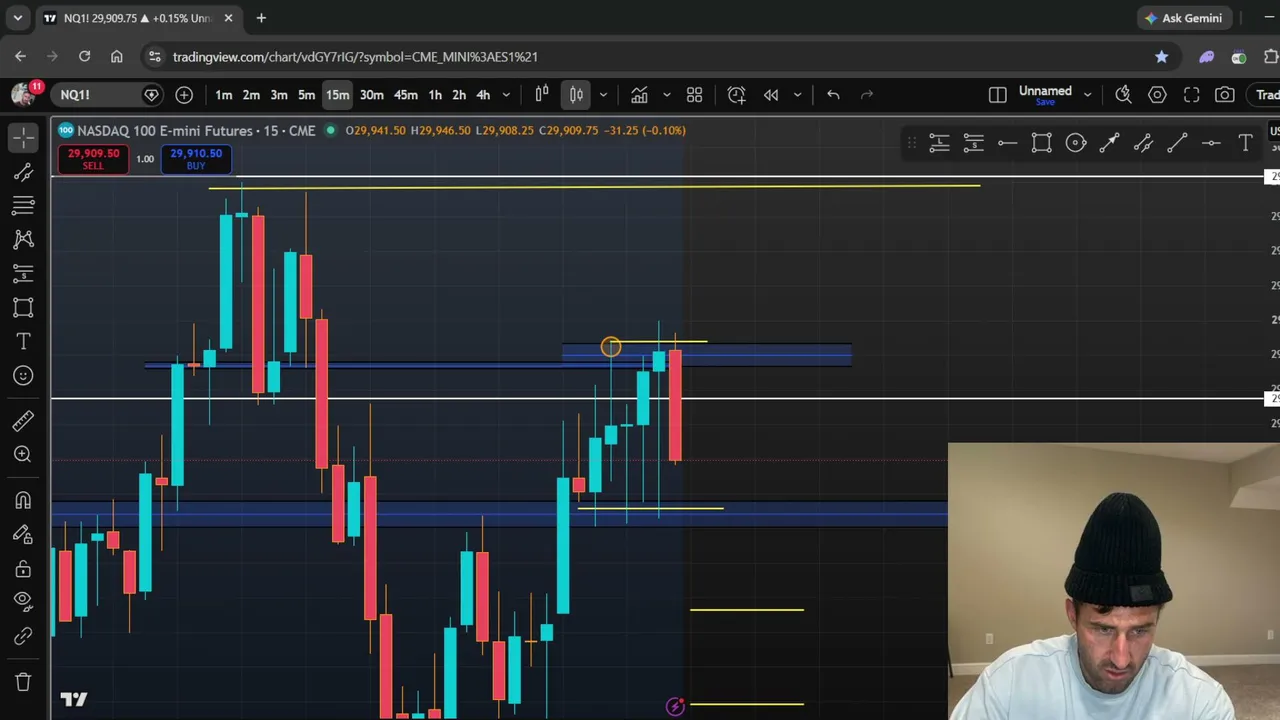Select the rectangle tool in favorites bar
Screen dimensions: 1280x720
pos(1042,144)
